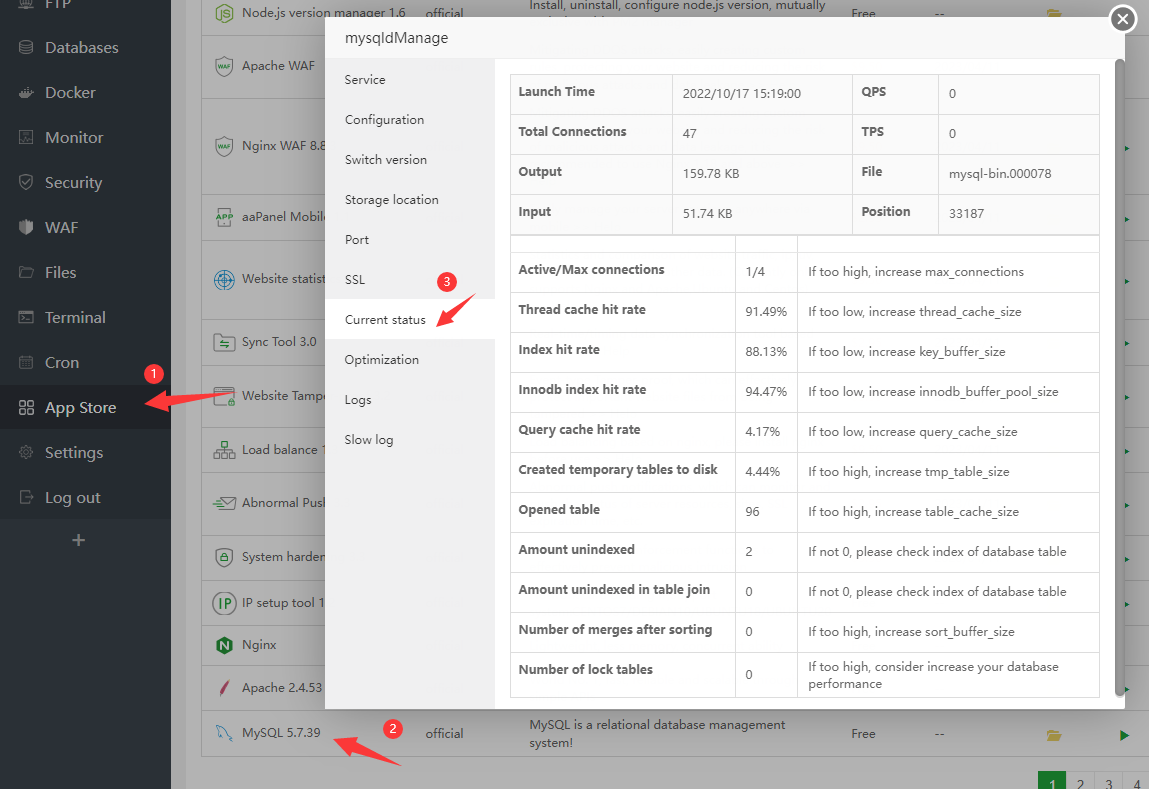
Task: Open the Terminal sidebar icon
Action: coord(27,318)
